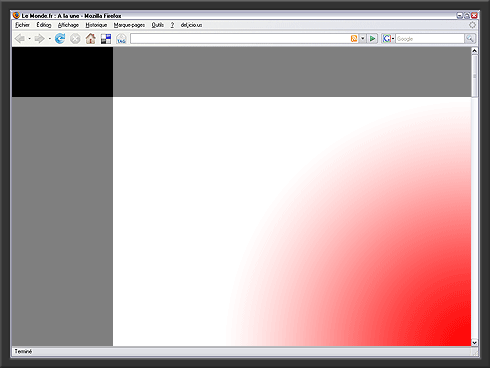The image size is (490, 368).
Task: Open the del.icio.us bookmarks icon
Action: pos(106,39)
